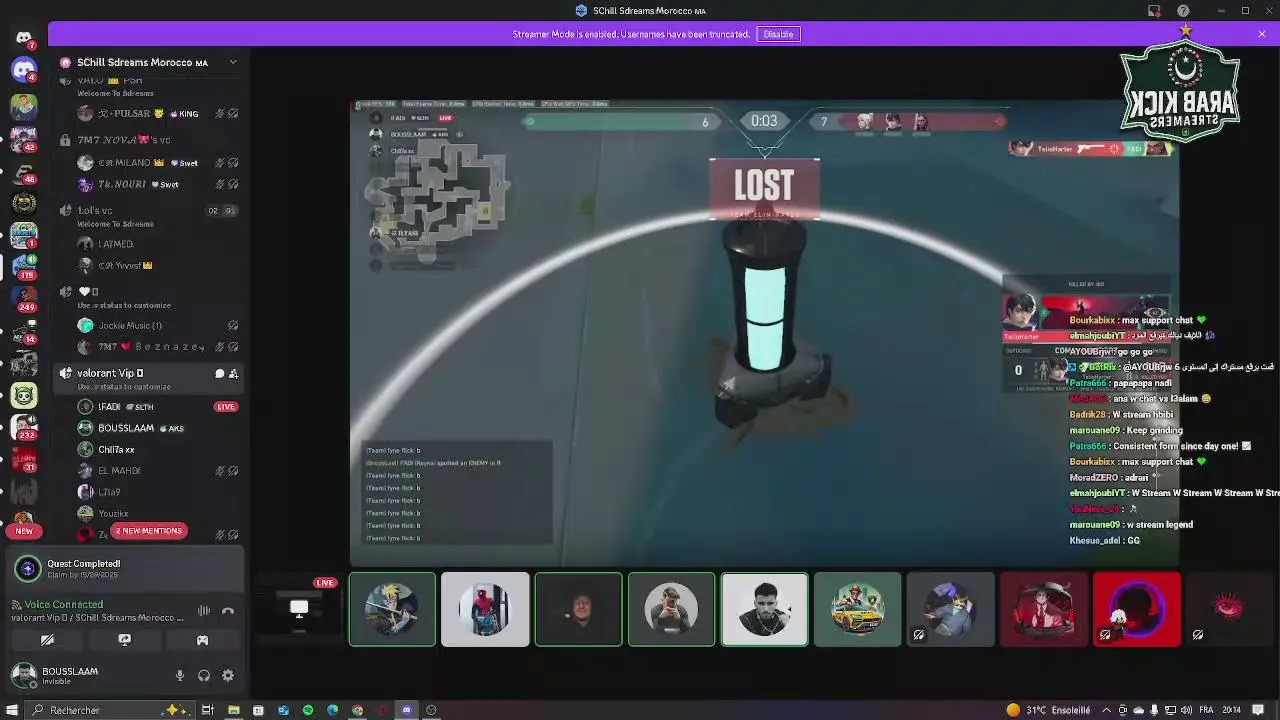Open Discord direct messages home icon

click(24, 38)
